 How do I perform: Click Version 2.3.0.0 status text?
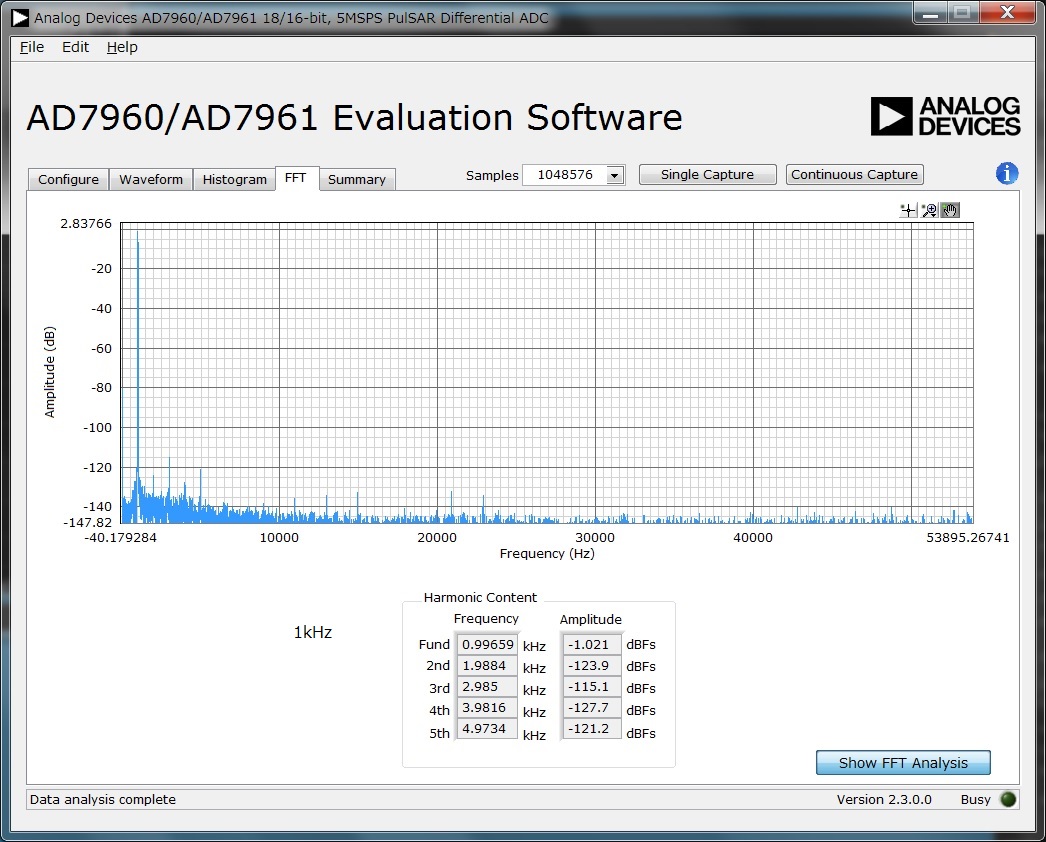[884, 799]
